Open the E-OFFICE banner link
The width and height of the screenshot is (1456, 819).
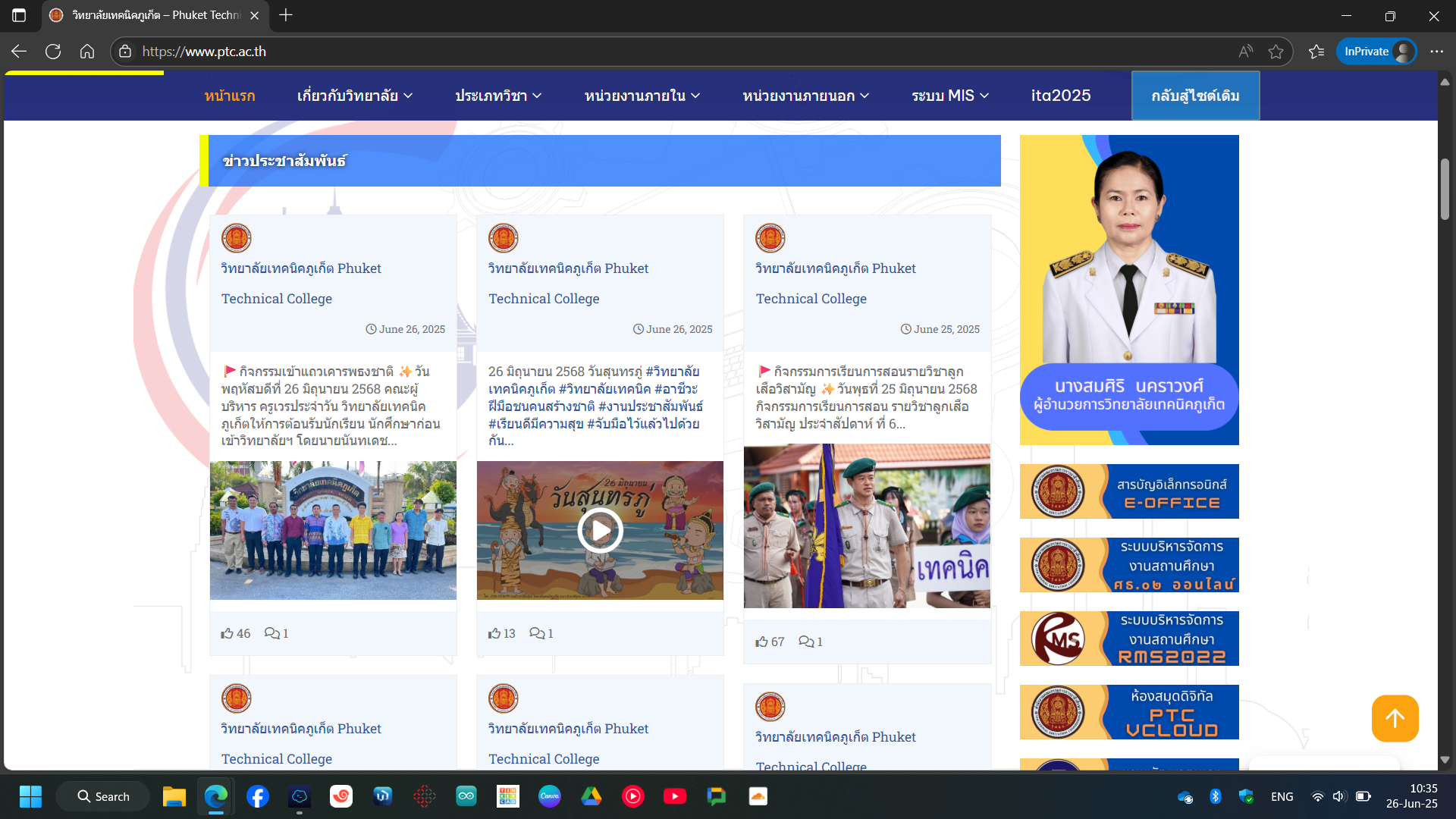tap(1129, 491)
